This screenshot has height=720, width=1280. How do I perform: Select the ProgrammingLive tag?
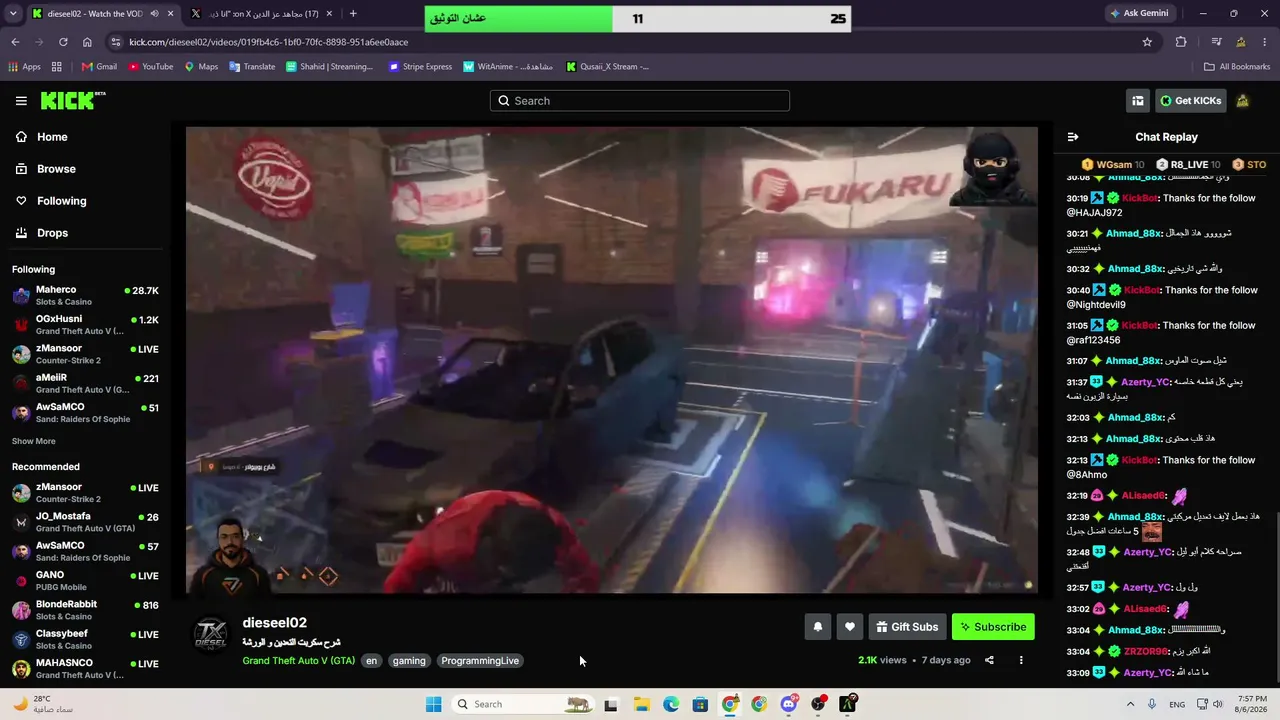coord(480,661)
